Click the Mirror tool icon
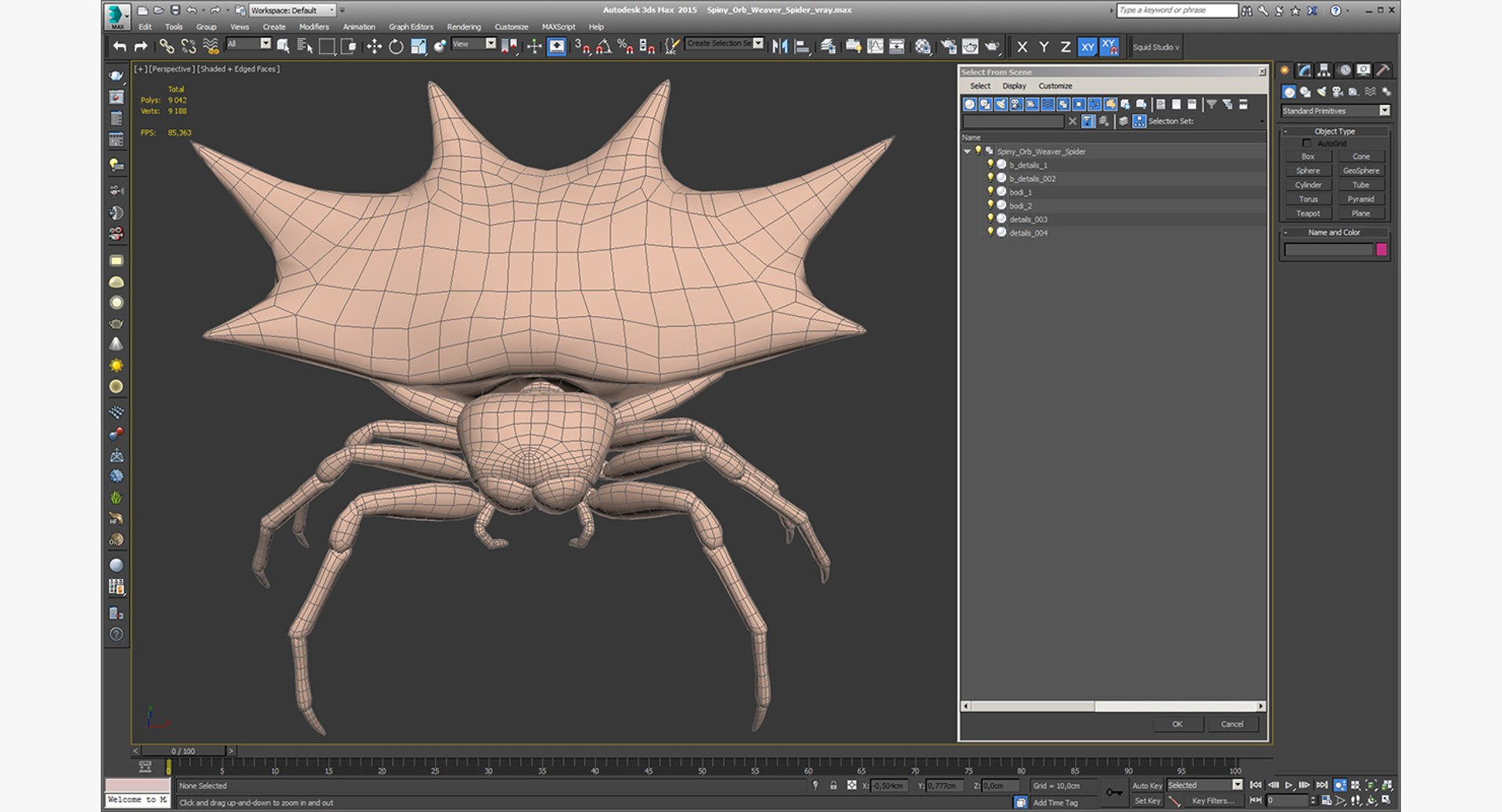 coord(780,47)
